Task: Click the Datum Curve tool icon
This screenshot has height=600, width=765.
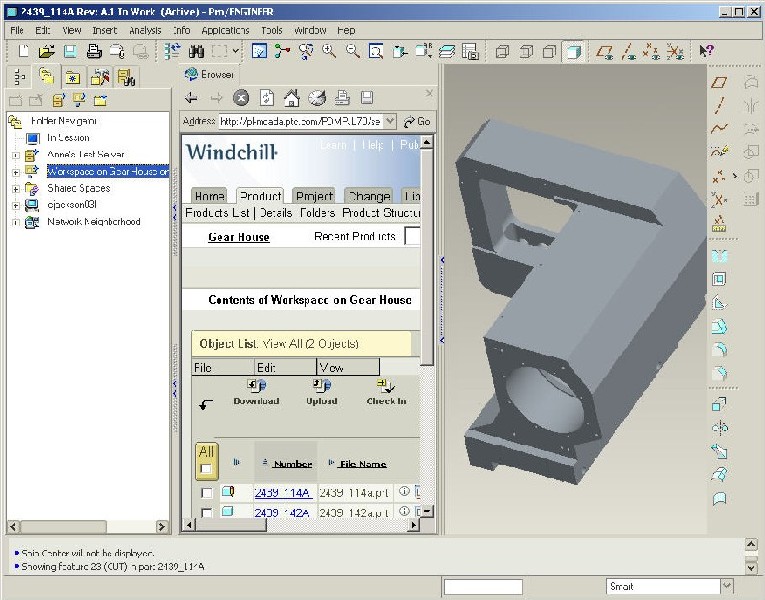Action: (x=719, y=128)
